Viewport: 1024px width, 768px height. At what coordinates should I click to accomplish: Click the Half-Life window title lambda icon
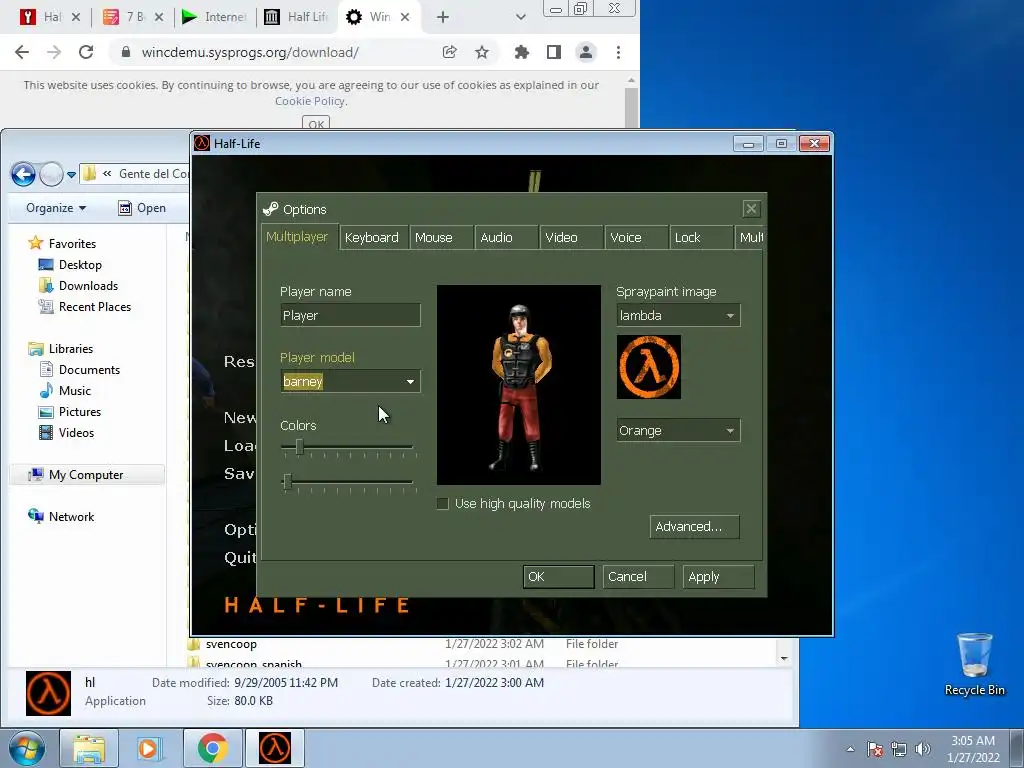pyautogui.click(x=202, y=143)
